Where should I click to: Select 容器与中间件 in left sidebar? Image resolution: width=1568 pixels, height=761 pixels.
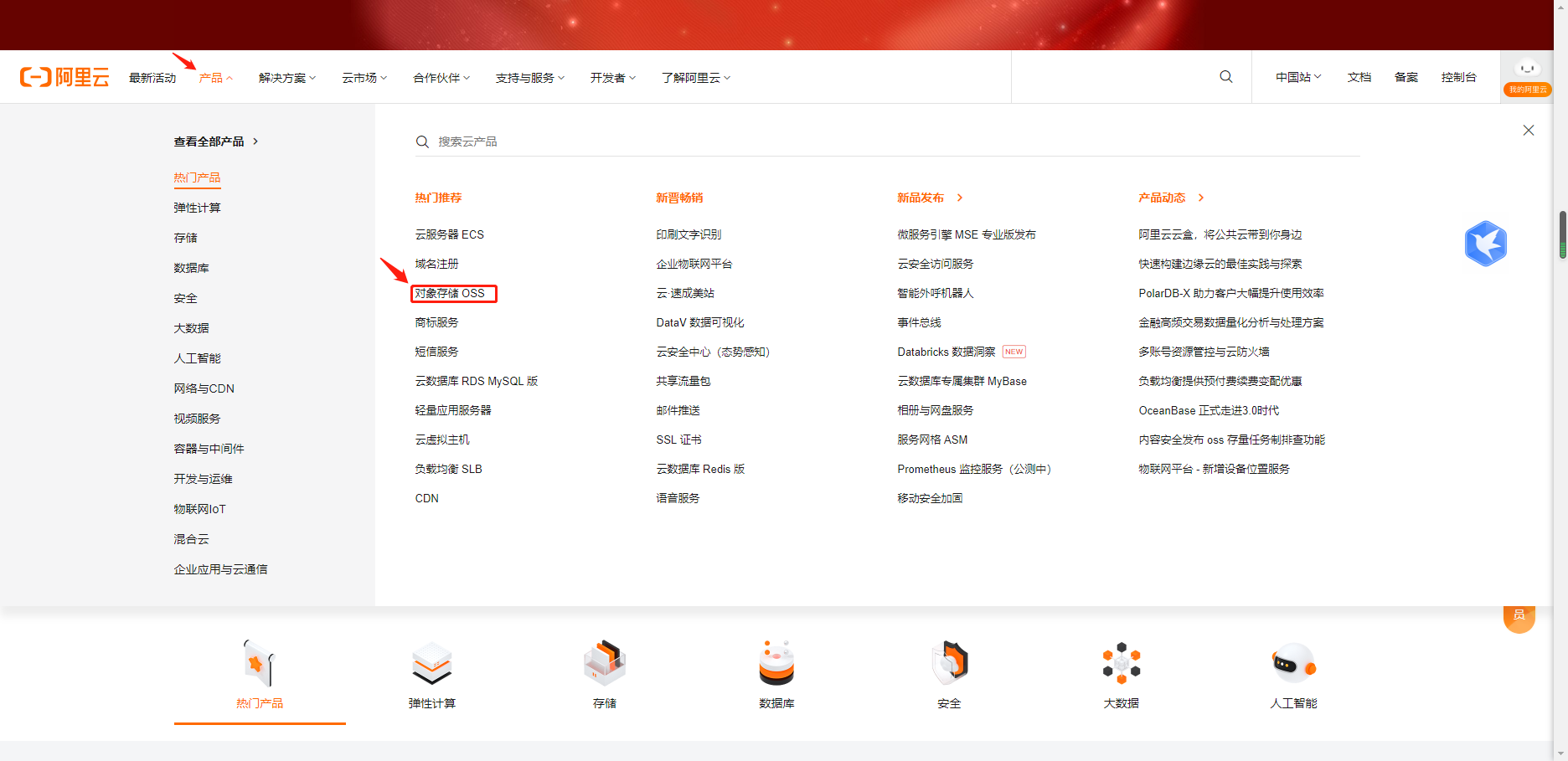(x=209, y=449)
